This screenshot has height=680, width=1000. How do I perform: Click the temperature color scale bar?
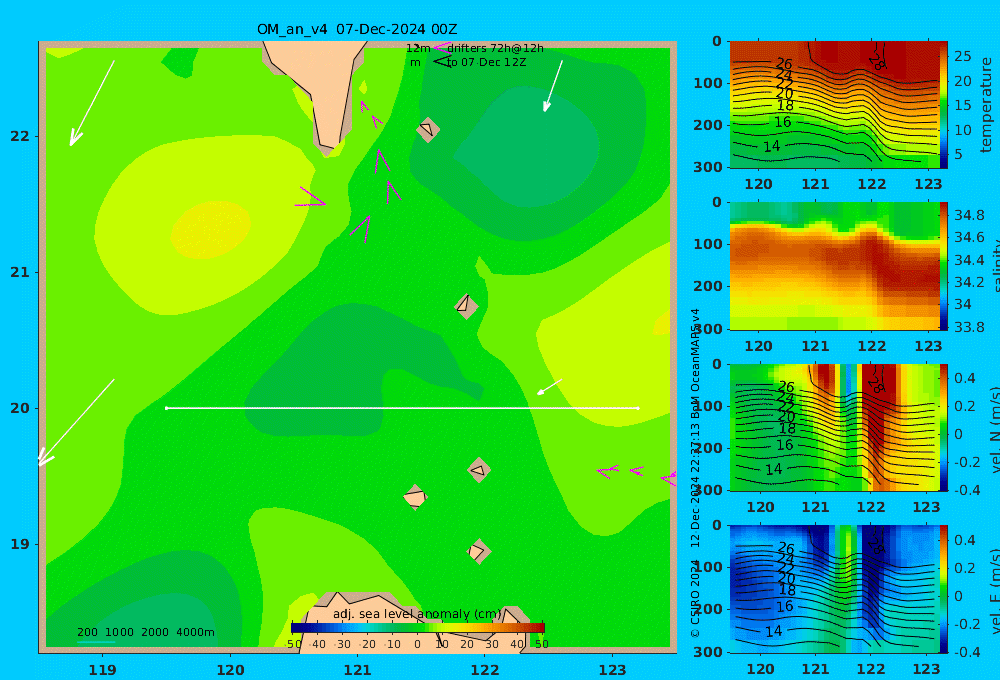click(944, 105)
